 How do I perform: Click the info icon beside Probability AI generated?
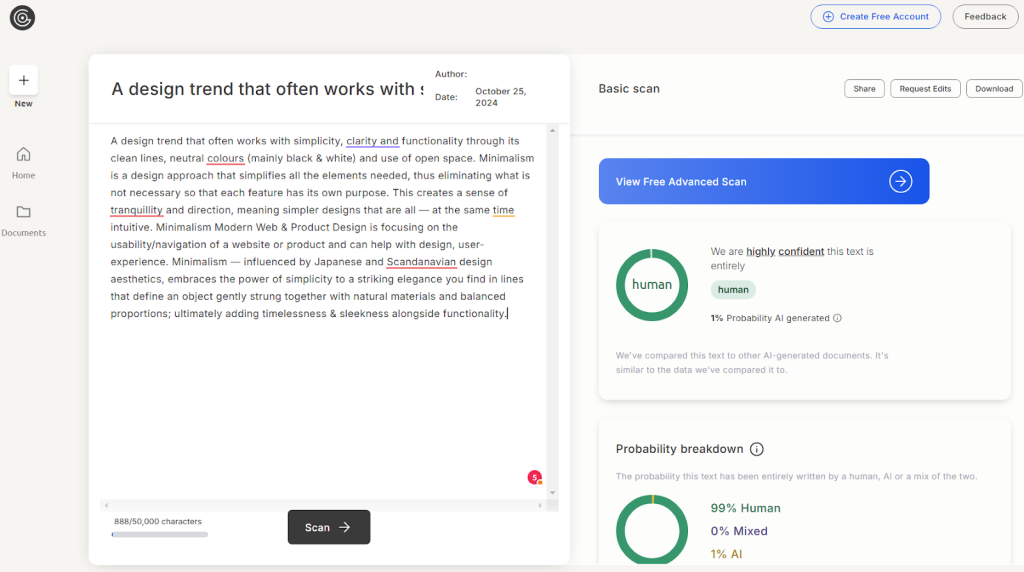837,318
